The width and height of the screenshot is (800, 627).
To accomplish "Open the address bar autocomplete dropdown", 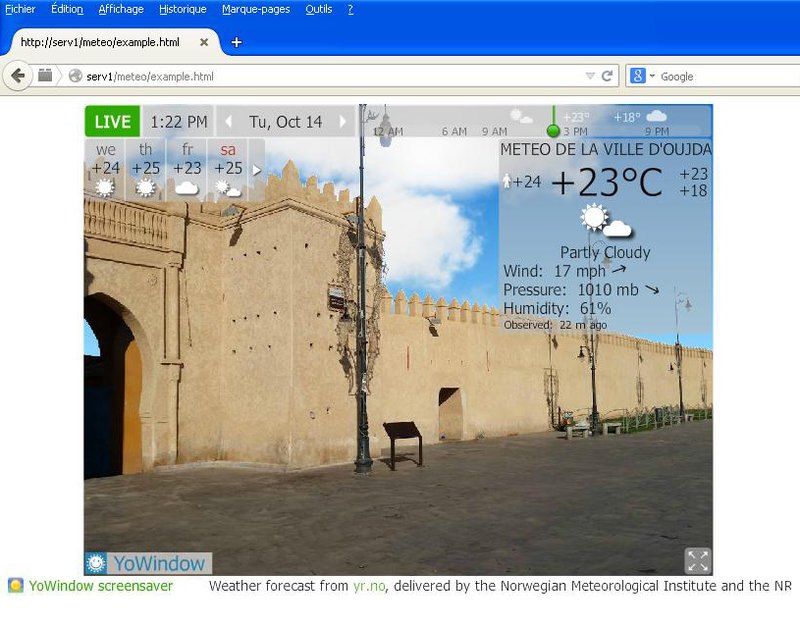I will (x=590, y=76).
